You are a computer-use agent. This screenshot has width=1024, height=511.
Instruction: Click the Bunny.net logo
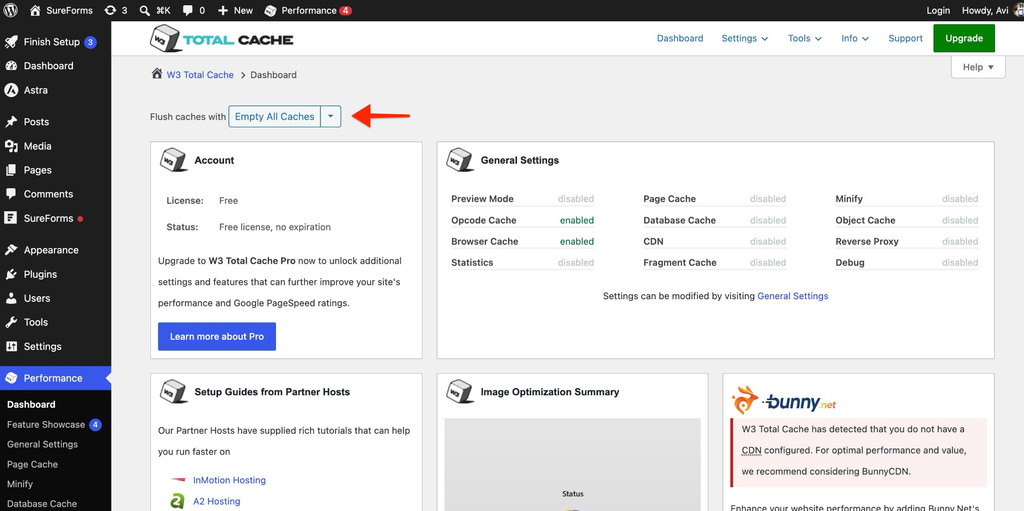pyautogui.click(x=784, y=401)
